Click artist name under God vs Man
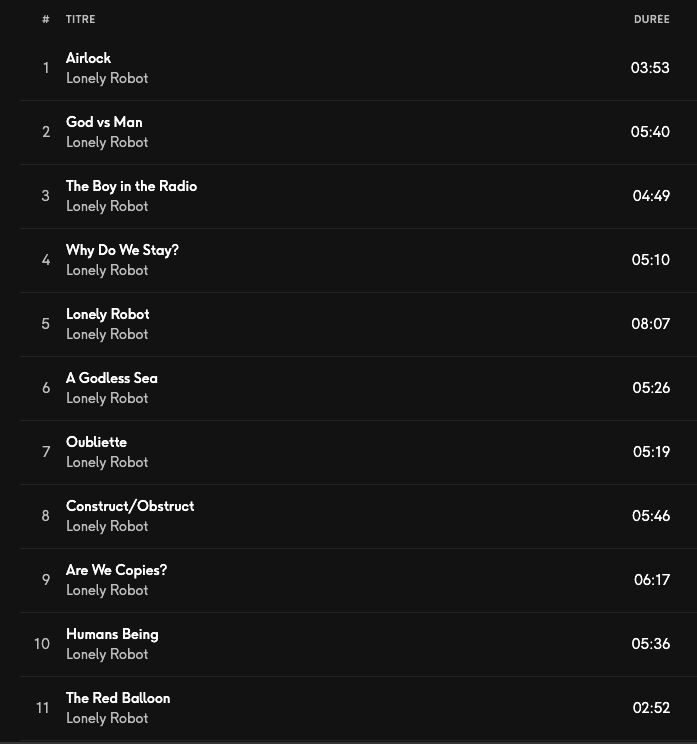The image size is (697, 744). [x=107, y=142]
